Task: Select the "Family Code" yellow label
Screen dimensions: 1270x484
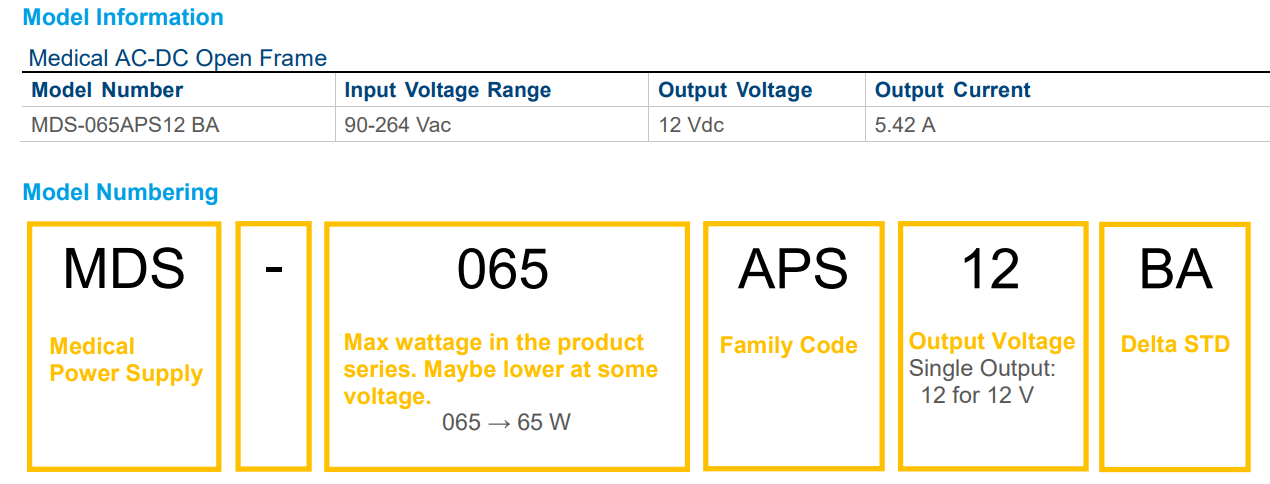Action: coord(789,346)
